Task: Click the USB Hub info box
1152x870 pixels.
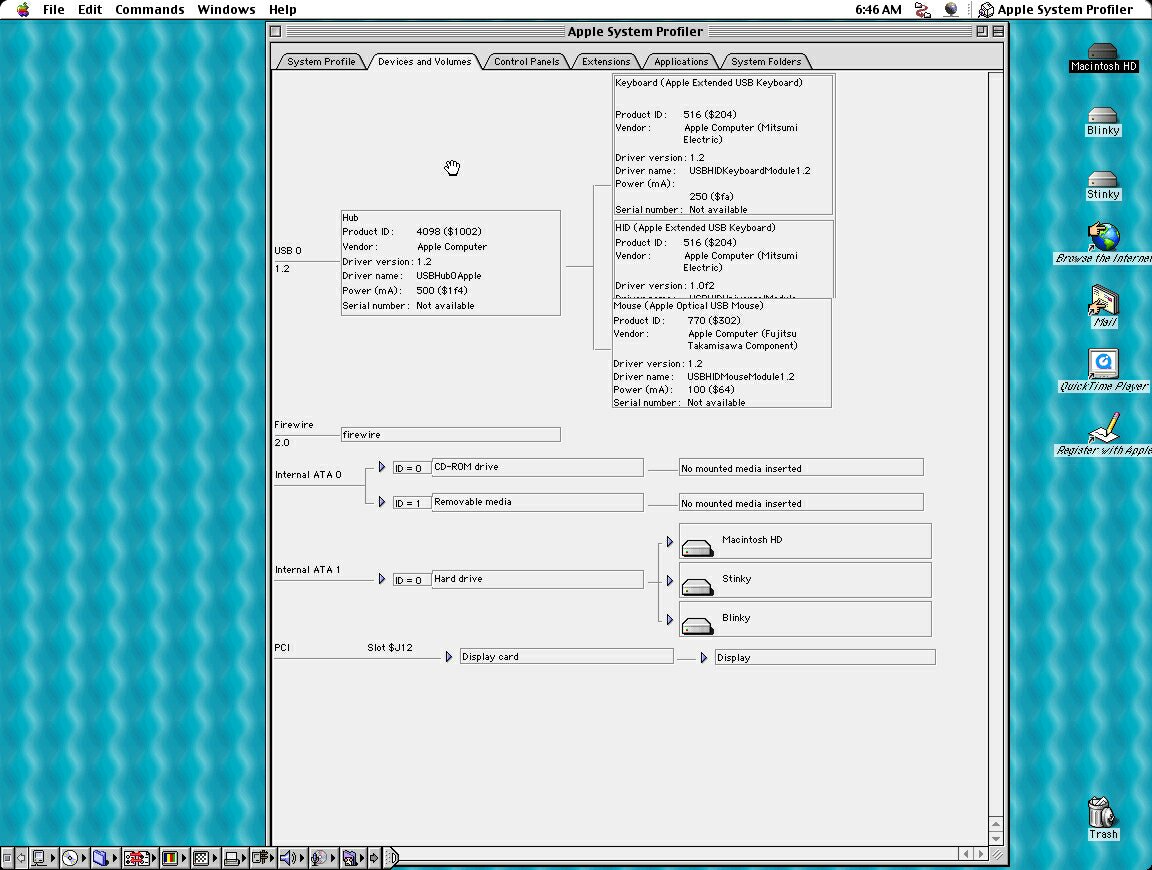Action: click(450, 262)
